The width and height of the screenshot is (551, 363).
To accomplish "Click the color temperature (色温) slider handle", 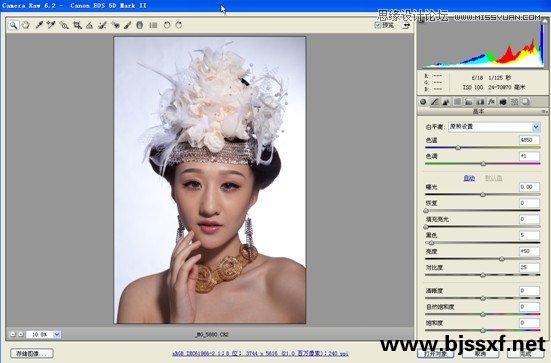I will point(458,148).
